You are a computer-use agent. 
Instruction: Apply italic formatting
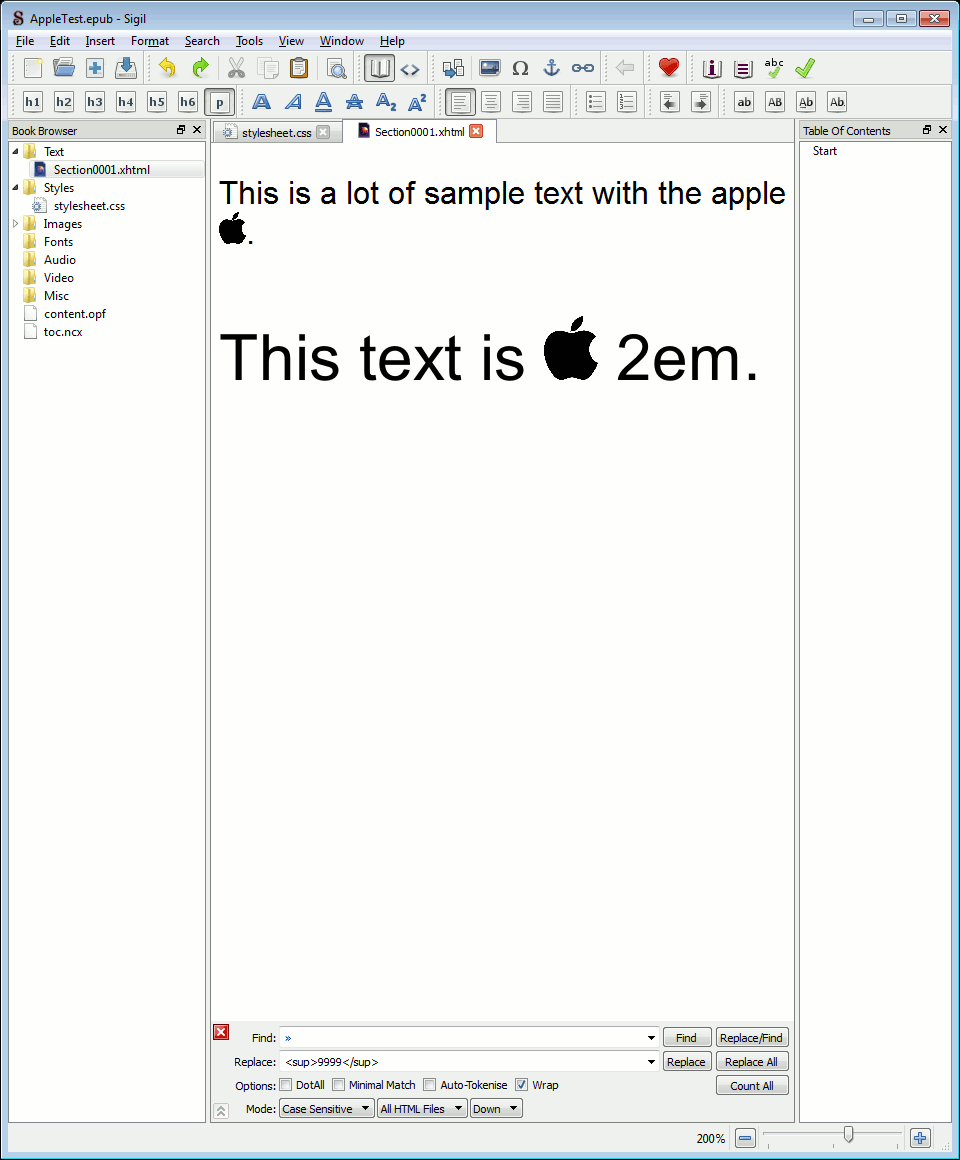click(x=293, y=102)
